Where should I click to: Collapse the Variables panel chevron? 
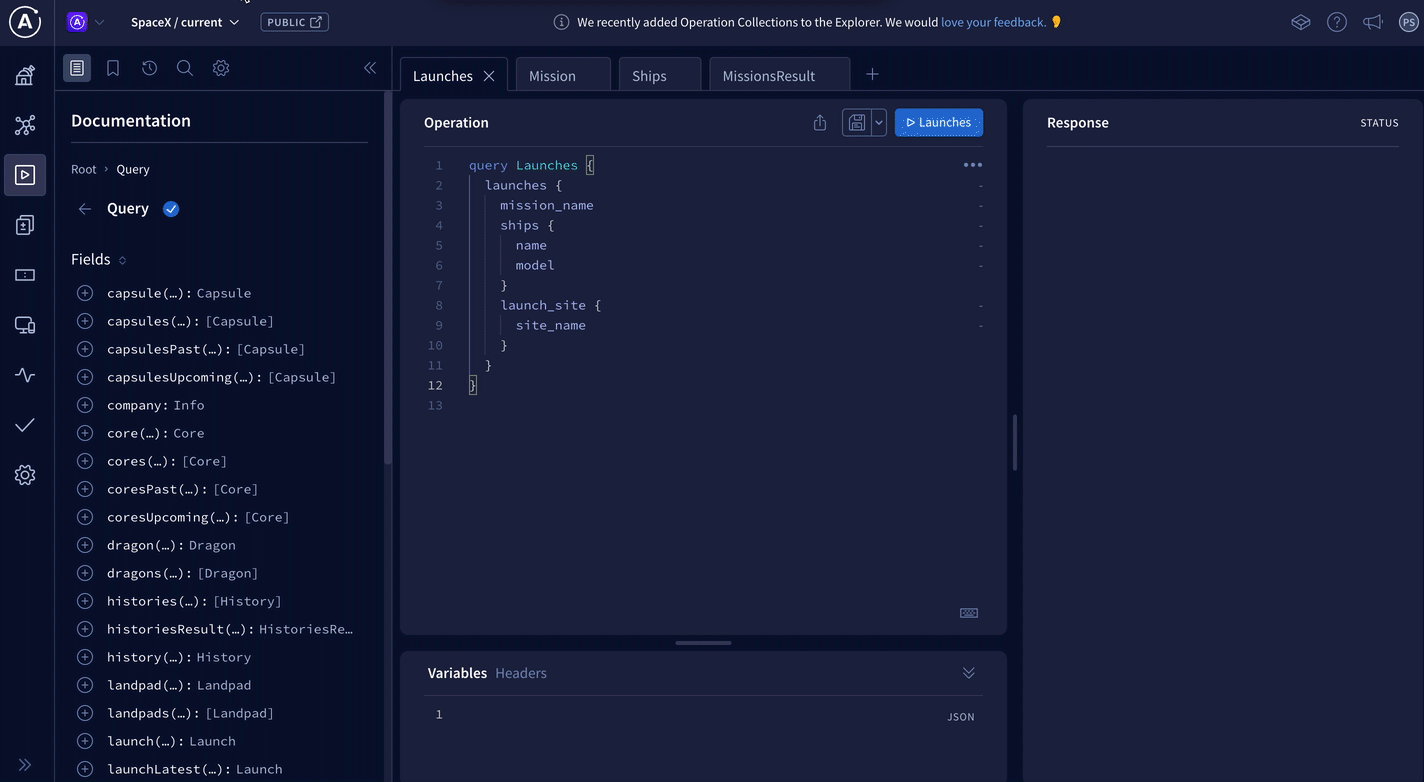(x=968, y=673)
